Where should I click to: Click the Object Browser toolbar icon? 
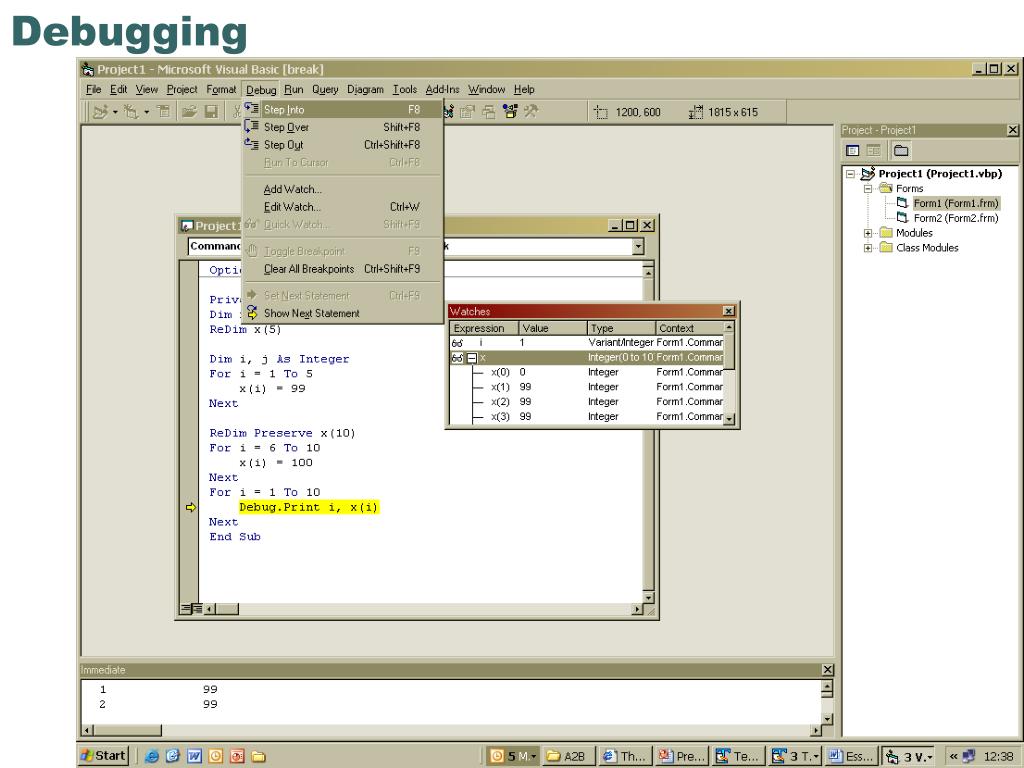[510, 112]
